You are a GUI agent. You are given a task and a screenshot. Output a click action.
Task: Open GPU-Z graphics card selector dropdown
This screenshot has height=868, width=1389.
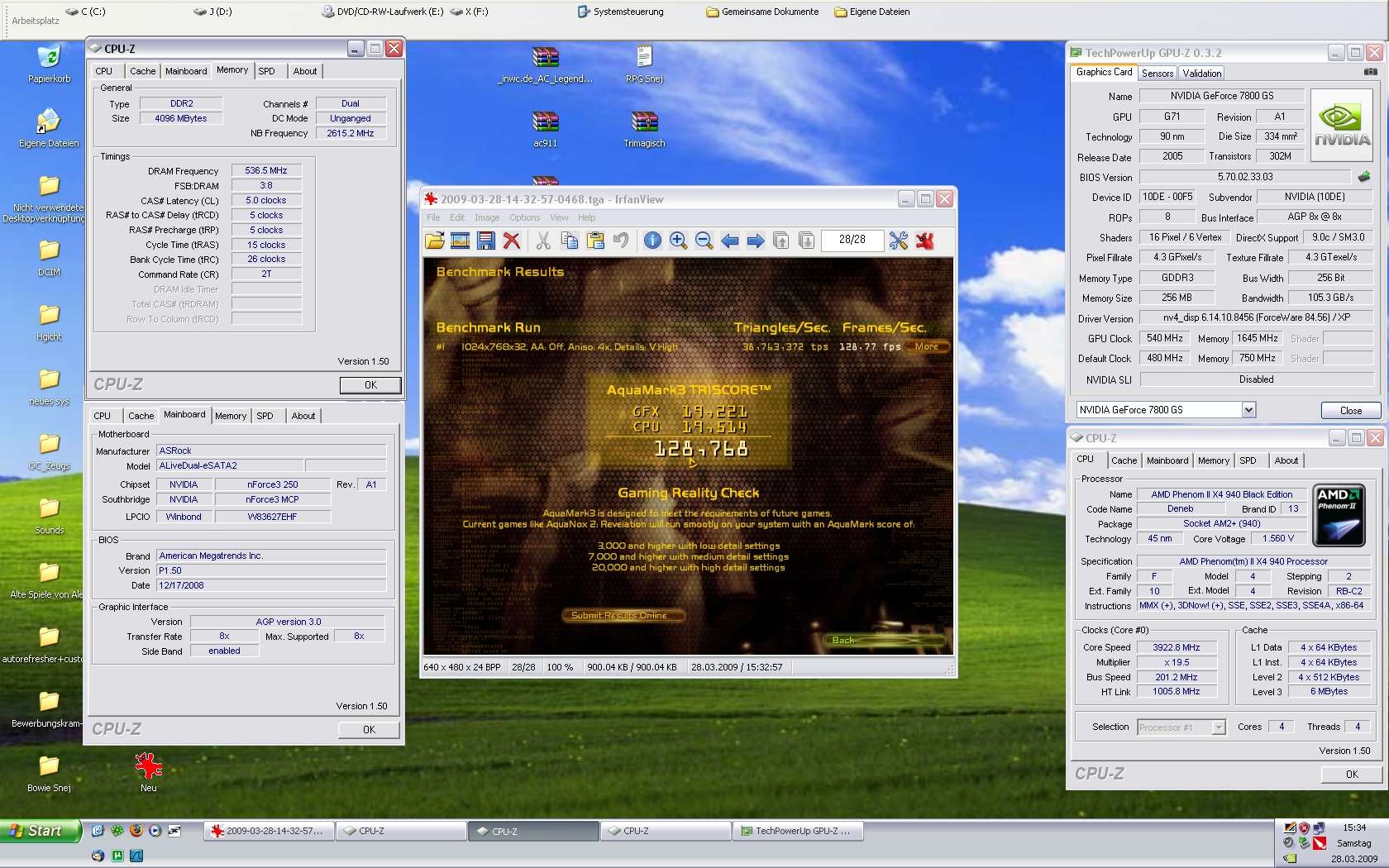pos(1248,409)
